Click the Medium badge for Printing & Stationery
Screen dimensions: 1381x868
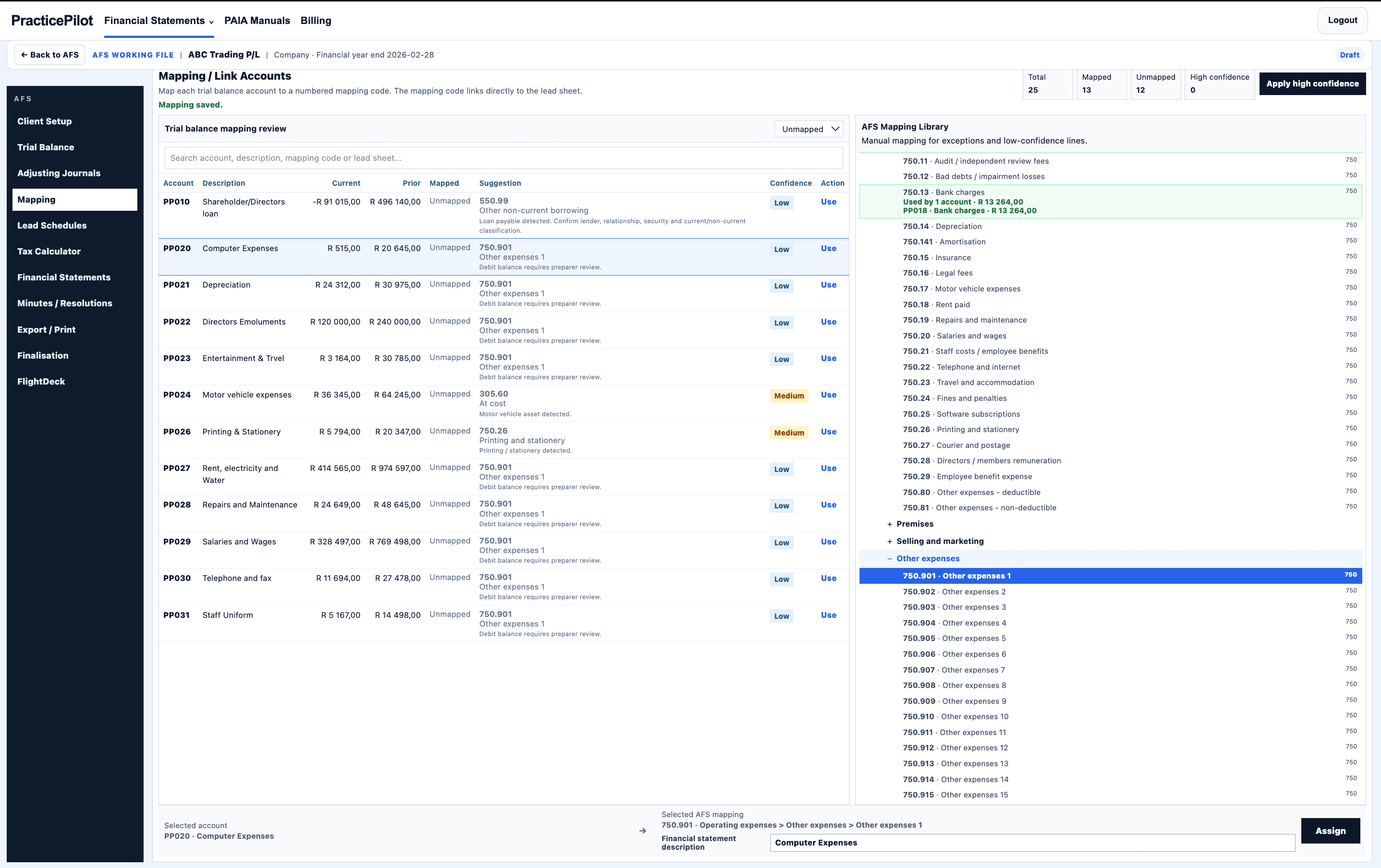point(788,433)
